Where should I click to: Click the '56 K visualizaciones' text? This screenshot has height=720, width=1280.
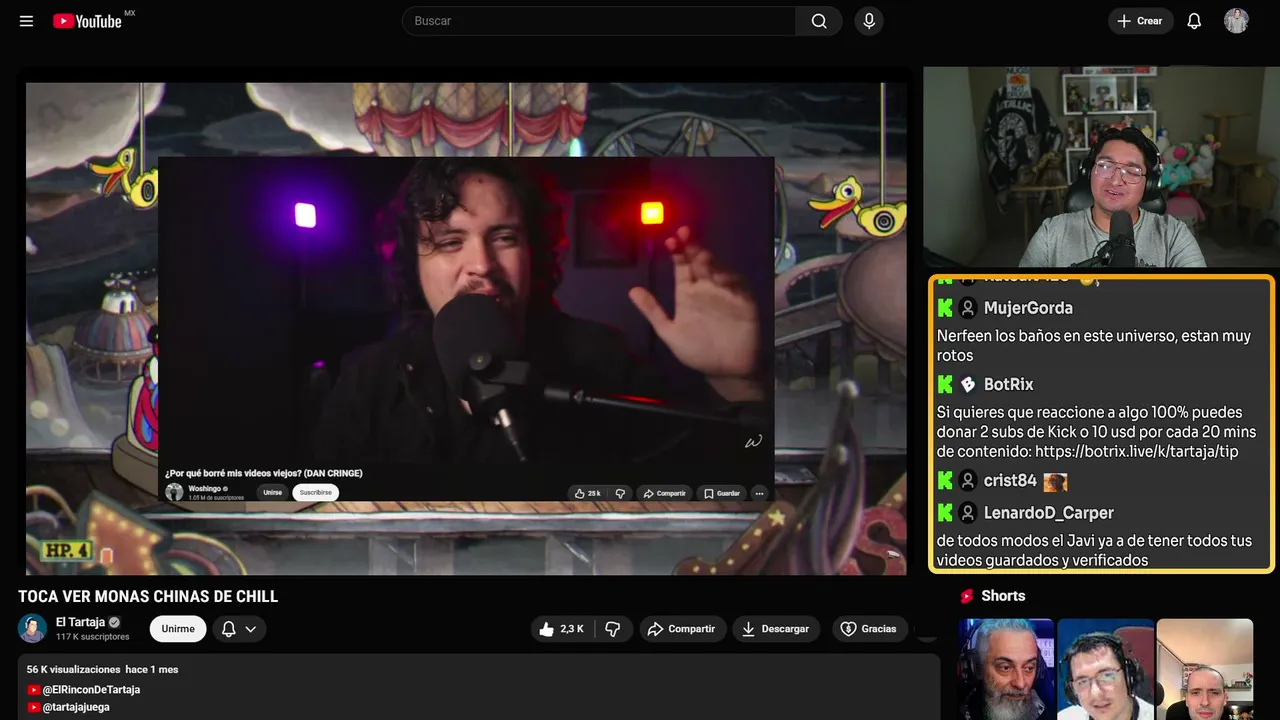74,669
